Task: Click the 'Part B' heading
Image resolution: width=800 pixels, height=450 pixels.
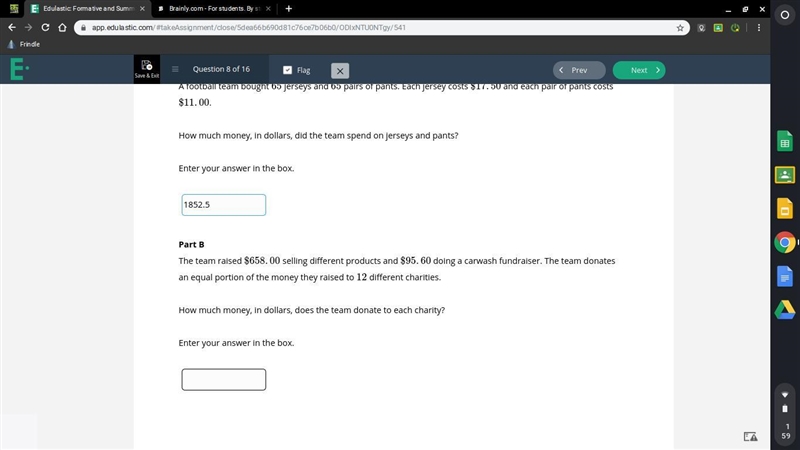Action: coord(191,244)
